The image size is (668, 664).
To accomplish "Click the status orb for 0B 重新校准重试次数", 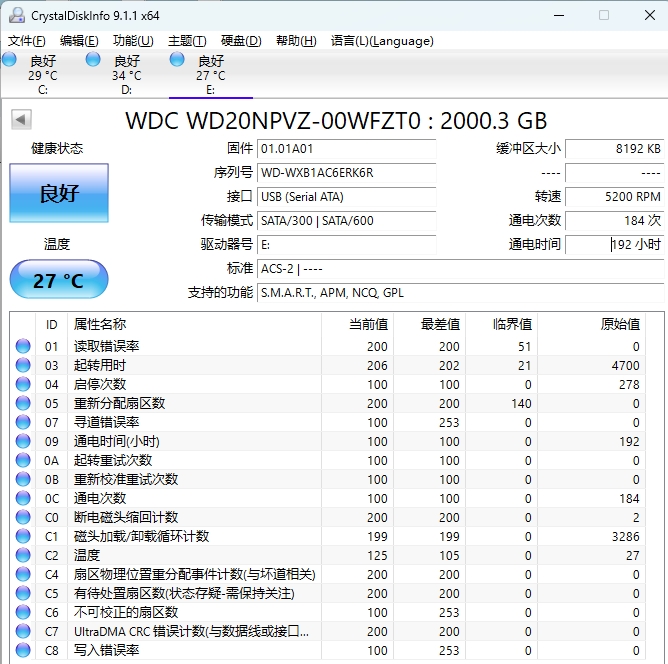I will (23, 479).
